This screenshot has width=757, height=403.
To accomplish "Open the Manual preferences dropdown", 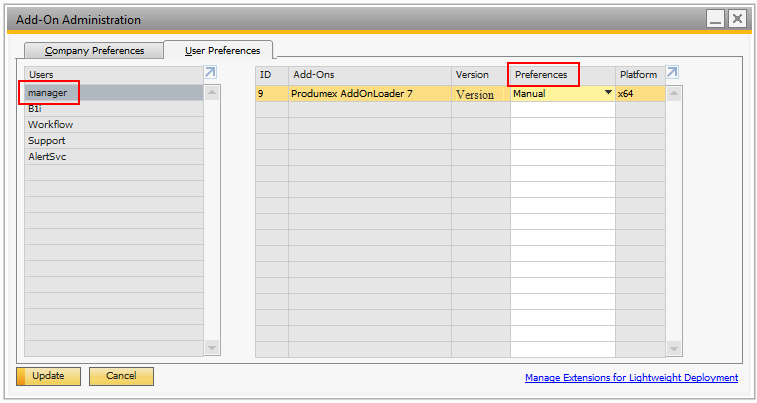I will click(607, 93).
